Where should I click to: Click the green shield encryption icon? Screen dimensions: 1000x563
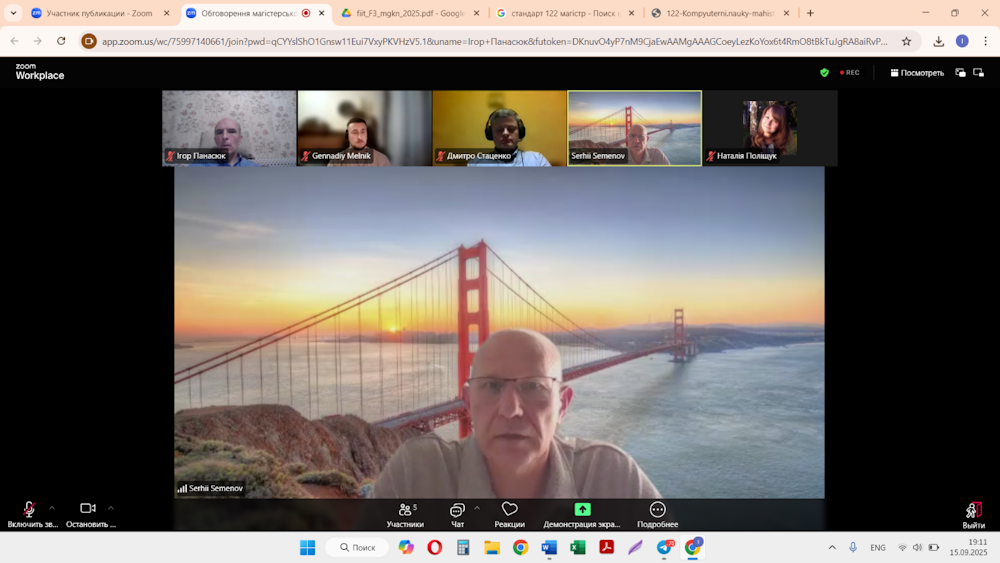(x=824, y=73)
